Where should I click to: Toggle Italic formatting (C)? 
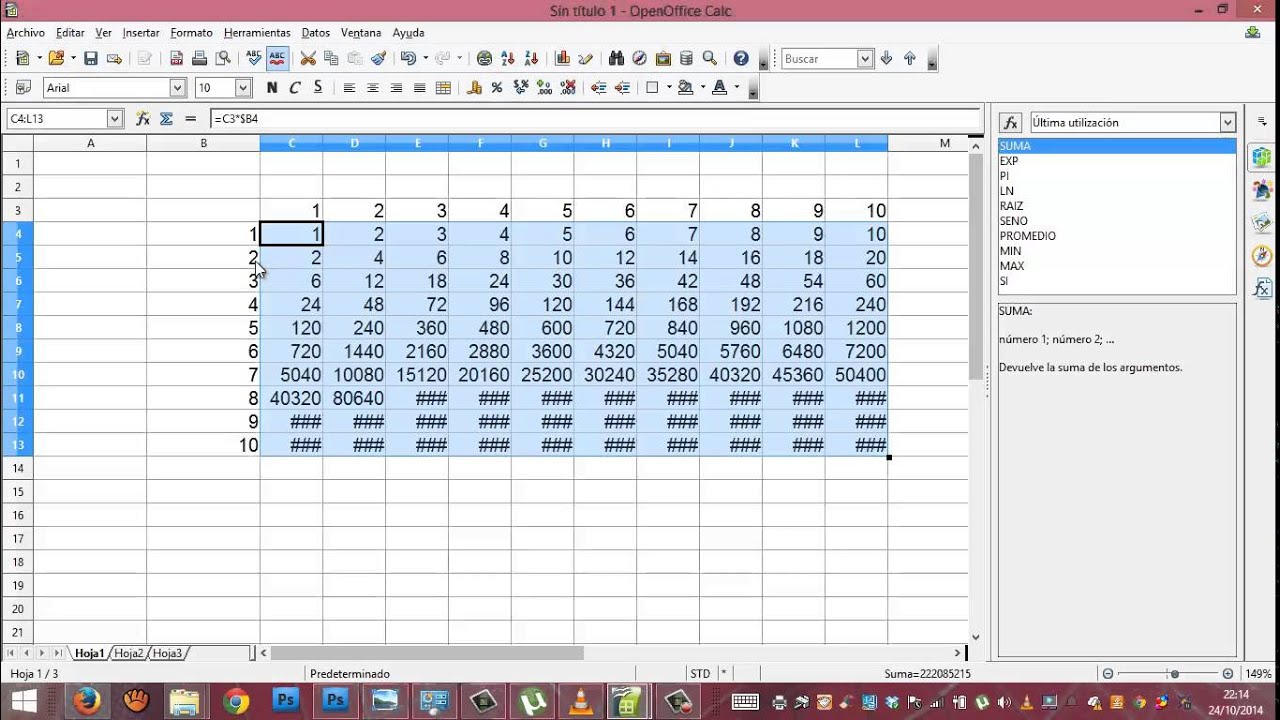coord(295,88)
